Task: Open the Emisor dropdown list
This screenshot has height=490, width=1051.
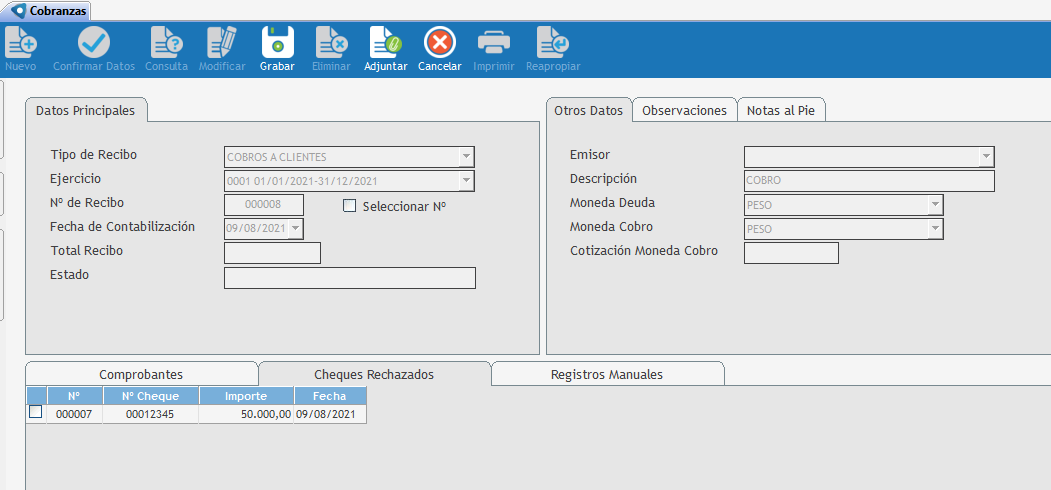Action: coord(985,156)
